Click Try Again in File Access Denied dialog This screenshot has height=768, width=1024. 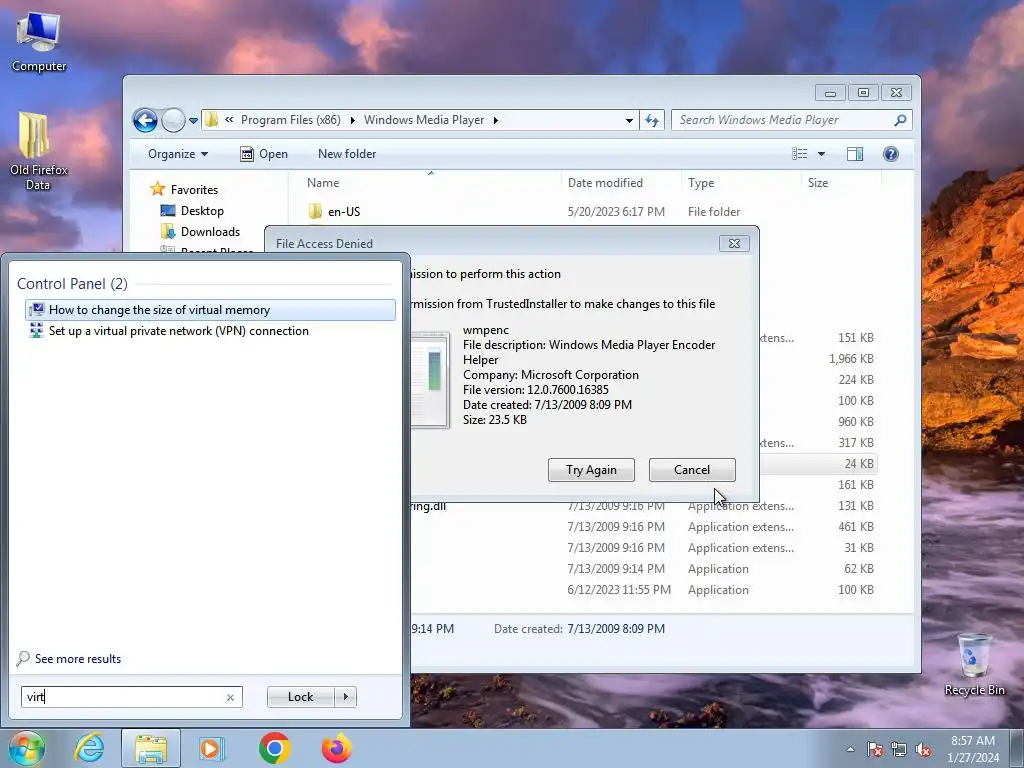(591, 470)
